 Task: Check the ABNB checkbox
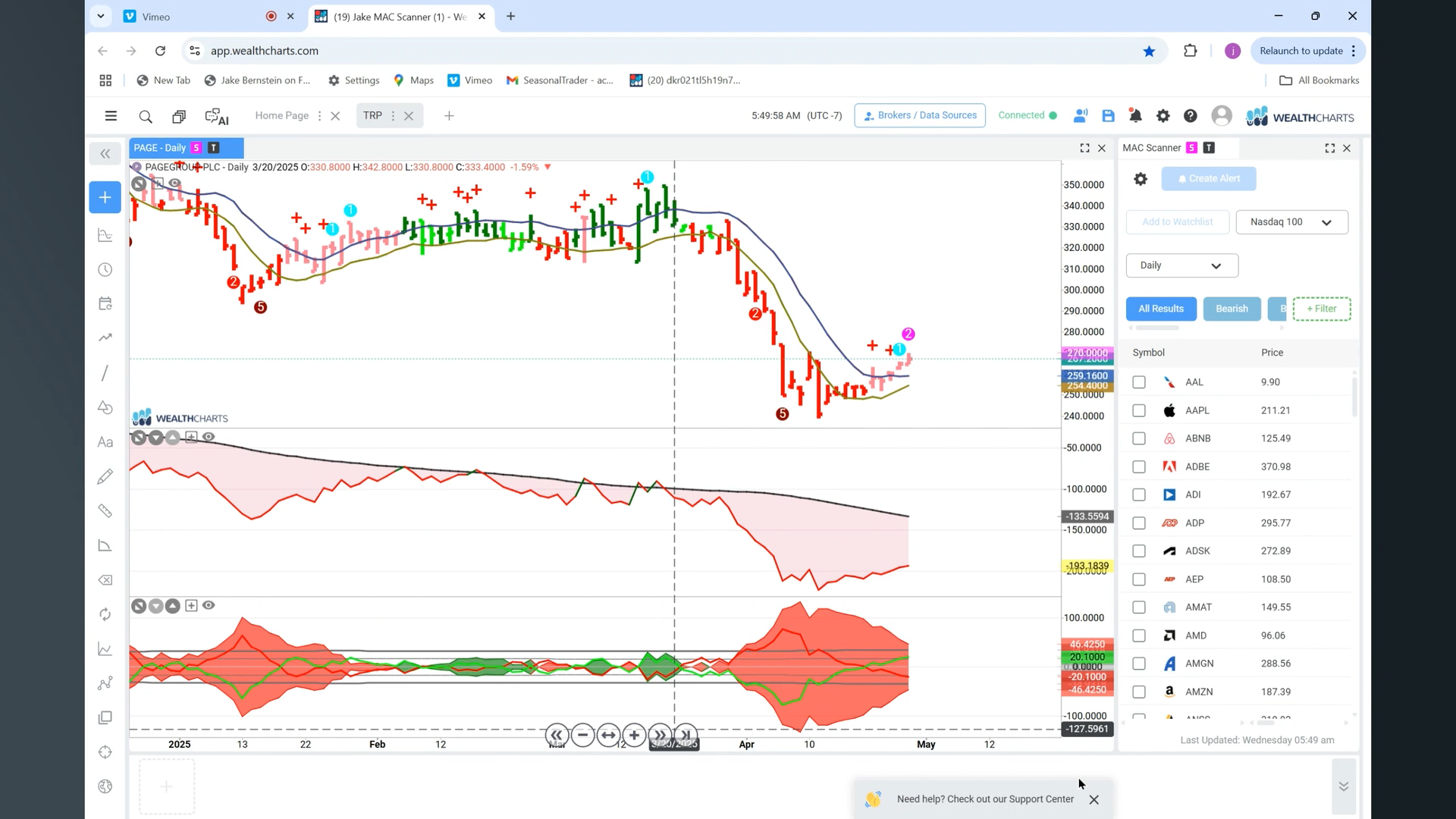[x=1139, y=438]
